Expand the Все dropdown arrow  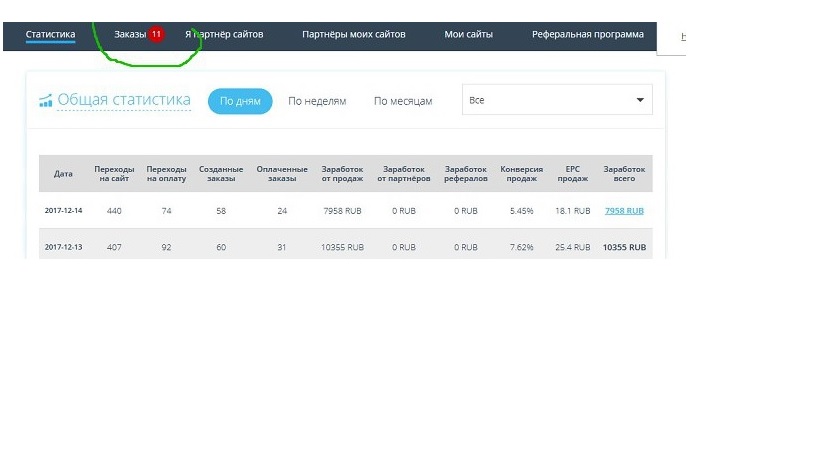(x=640, y=100)
